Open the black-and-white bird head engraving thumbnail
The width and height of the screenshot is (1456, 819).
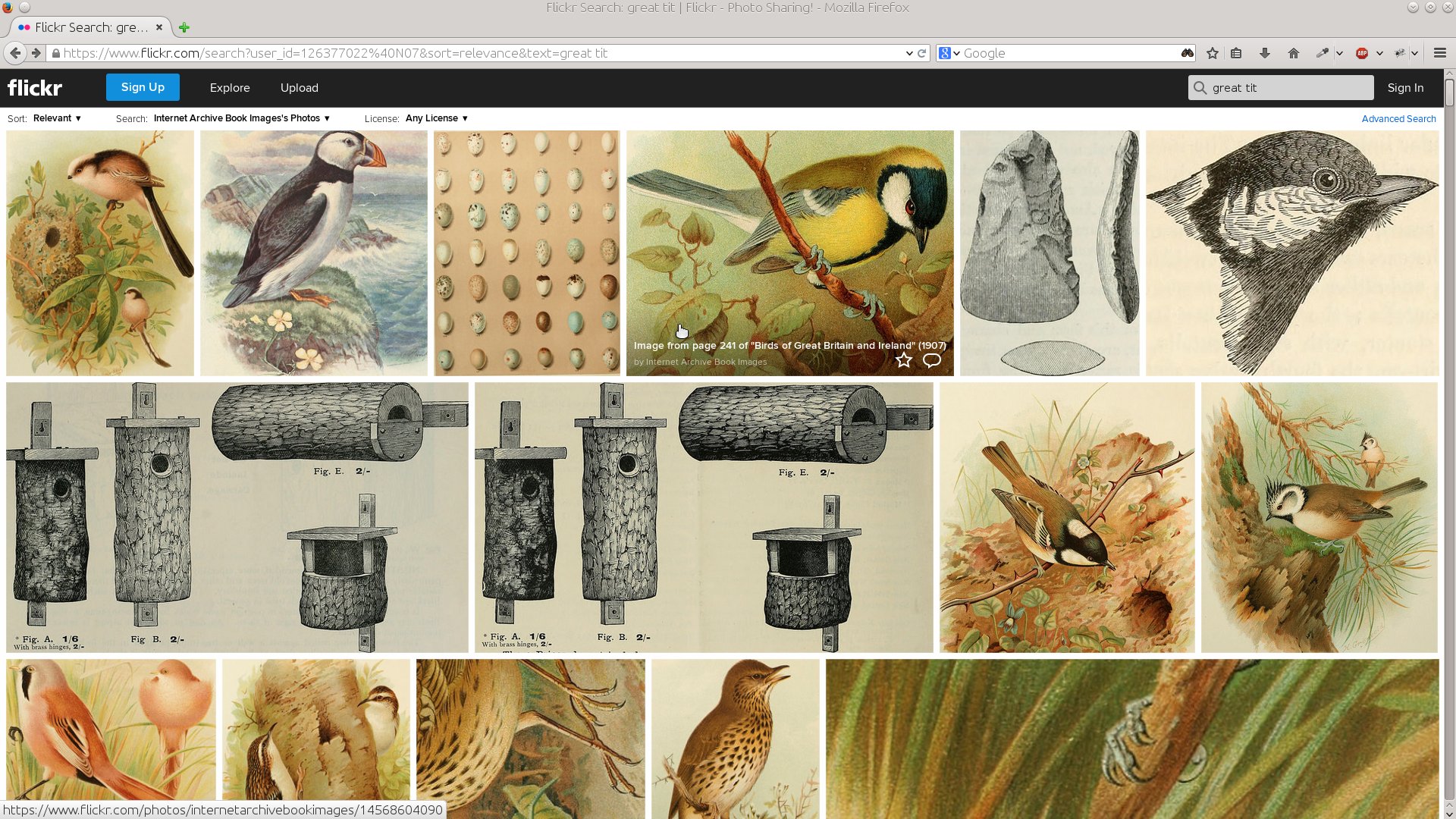coord(1292,253)
